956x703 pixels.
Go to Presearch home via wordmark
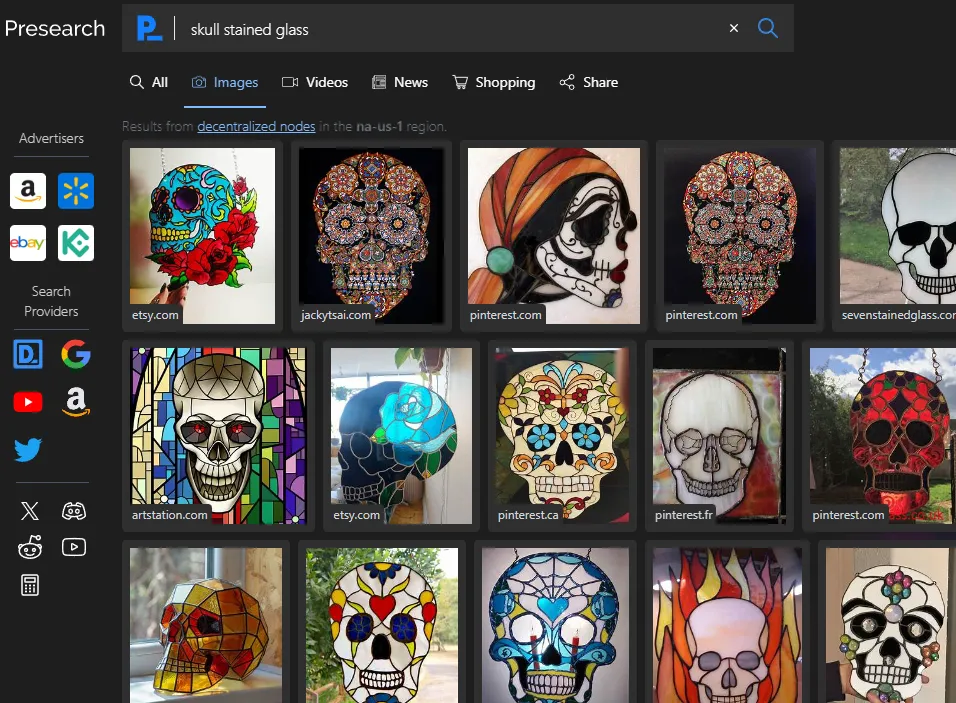(55, 28)
